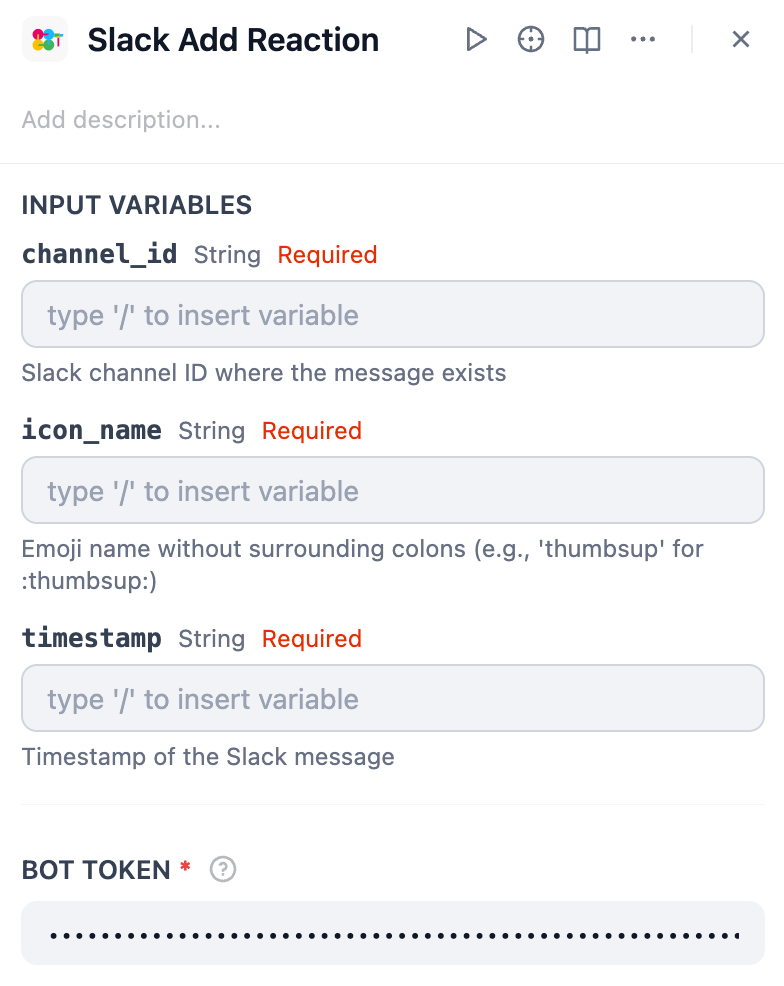Click into the masked bot token field

(392, 934)
